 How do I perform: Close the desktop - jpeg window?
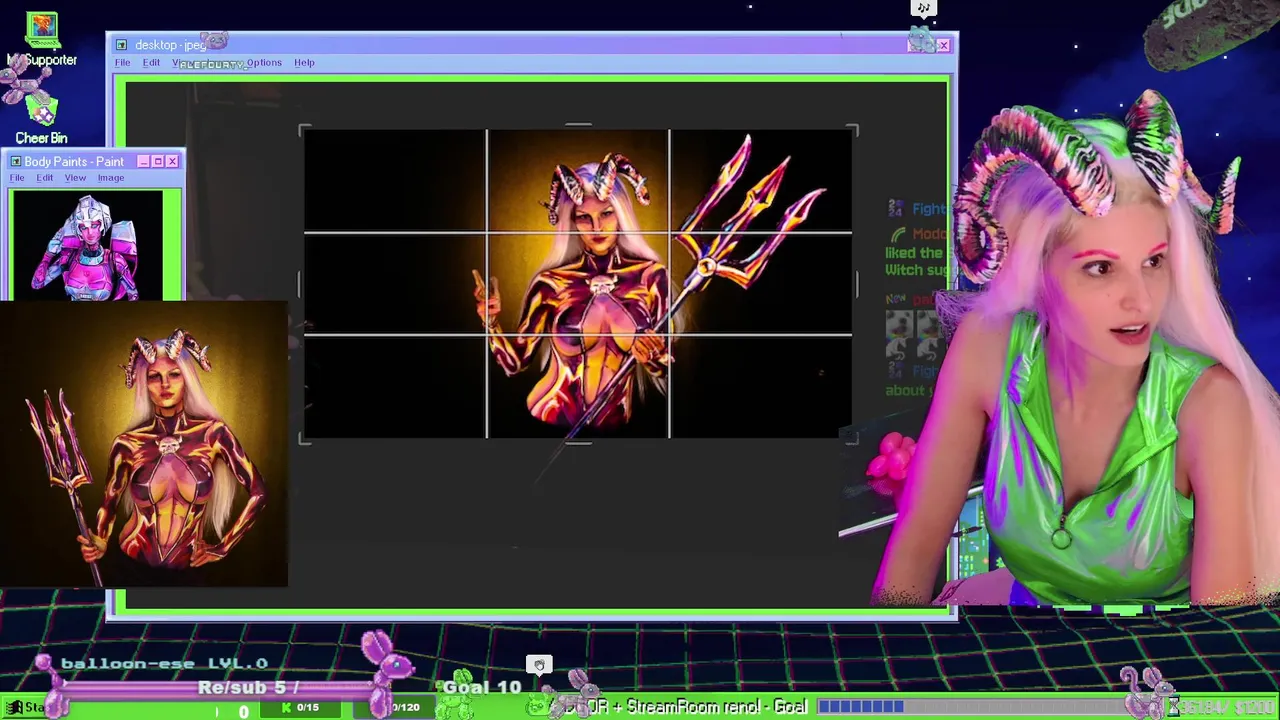(943, 45)
